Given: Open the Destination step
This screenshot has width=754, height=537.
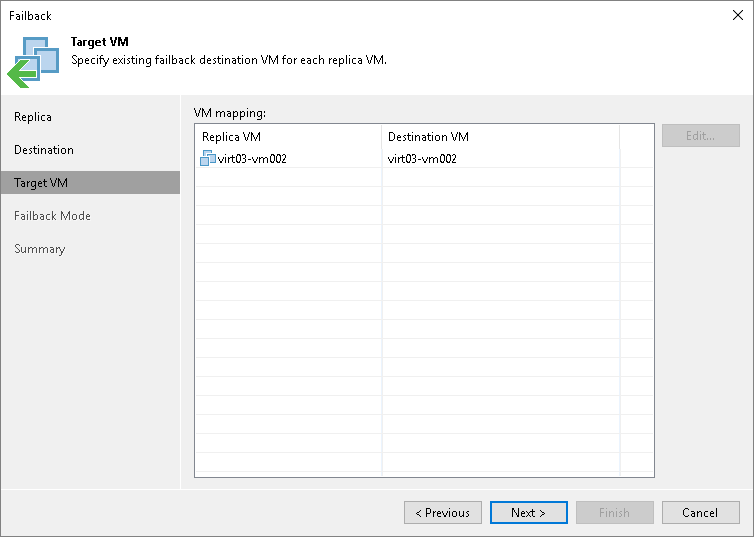Looking at the screenshot, I should (44, 150).
